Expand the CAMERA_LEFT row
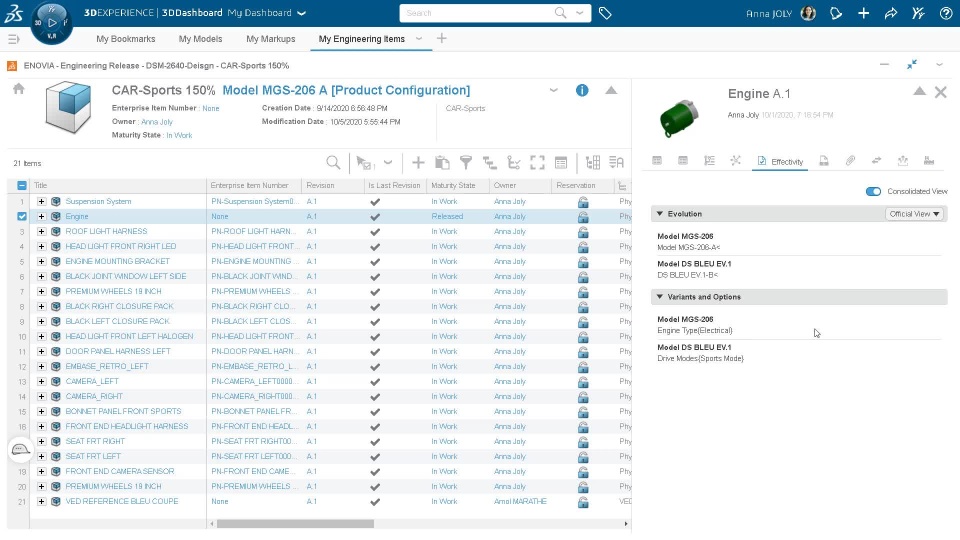The height and width of the screenshot is (540, 960). (x=41, y=381)
